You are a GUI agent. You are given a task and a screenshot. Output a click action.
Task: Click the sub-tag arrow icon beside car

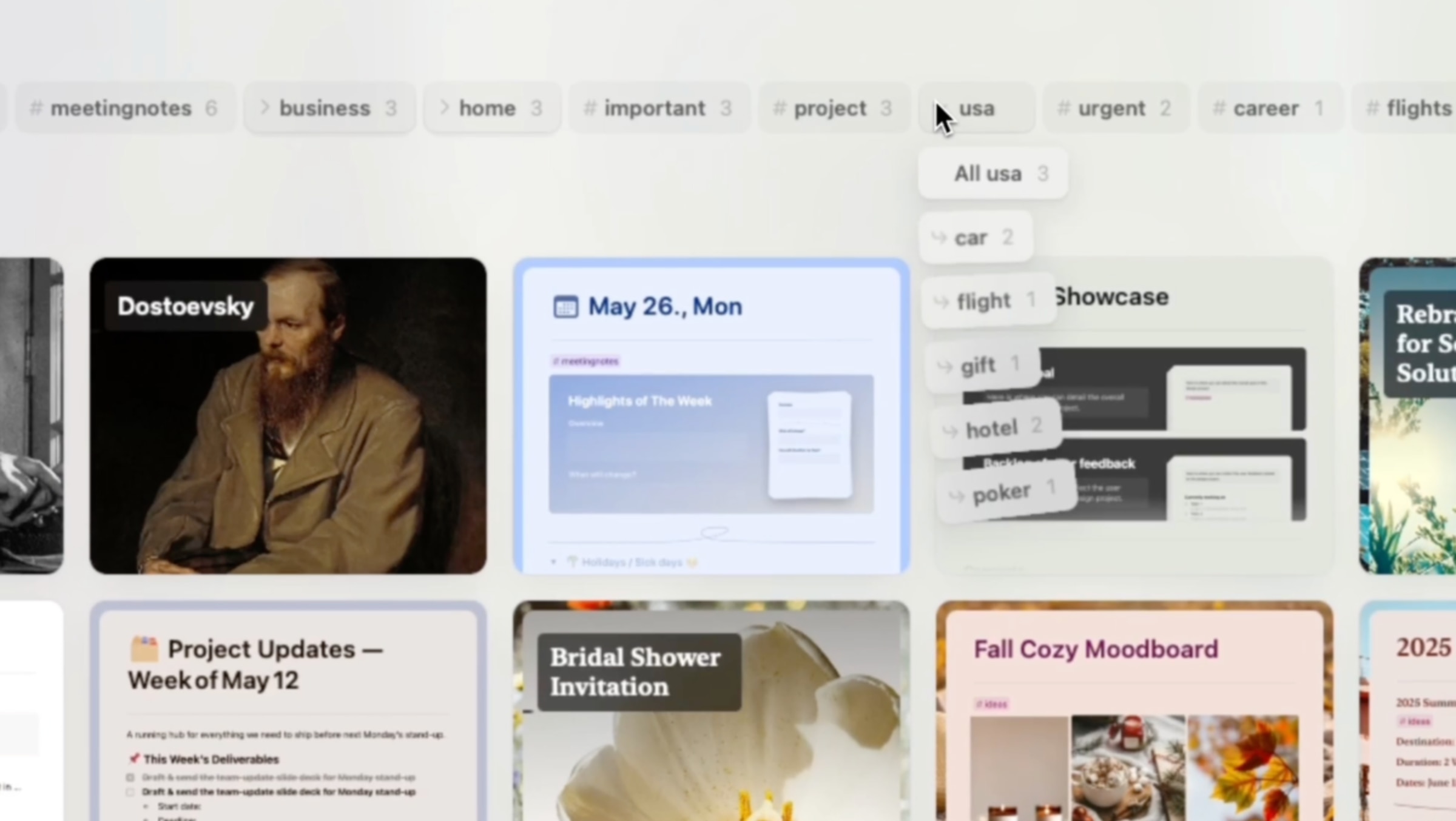point(939,238)
